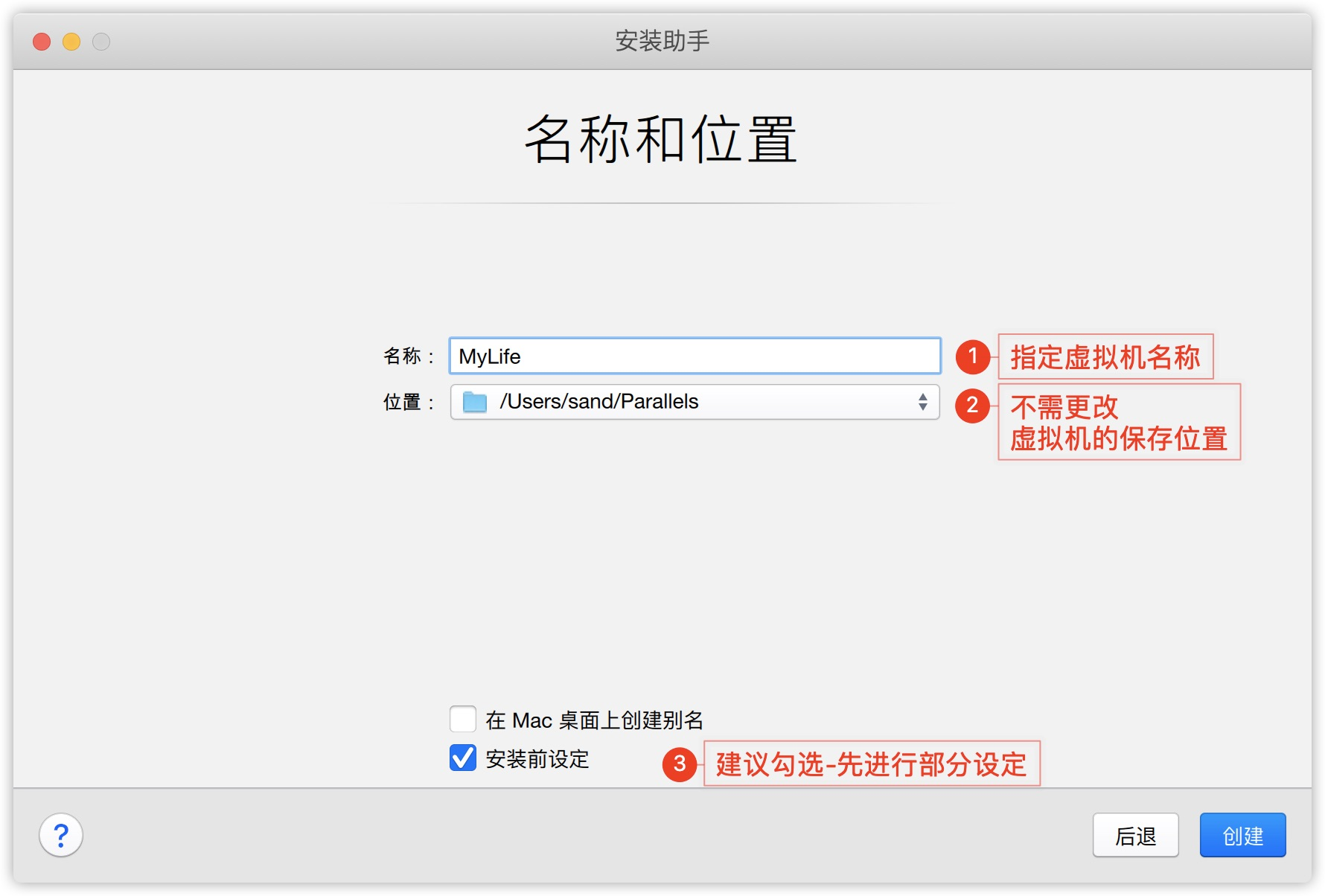The width and height of the screenshot is (1325, 896).
Task: Click the 建议勾选-先进行部分设定 annotation
Action: coord(872,764)
